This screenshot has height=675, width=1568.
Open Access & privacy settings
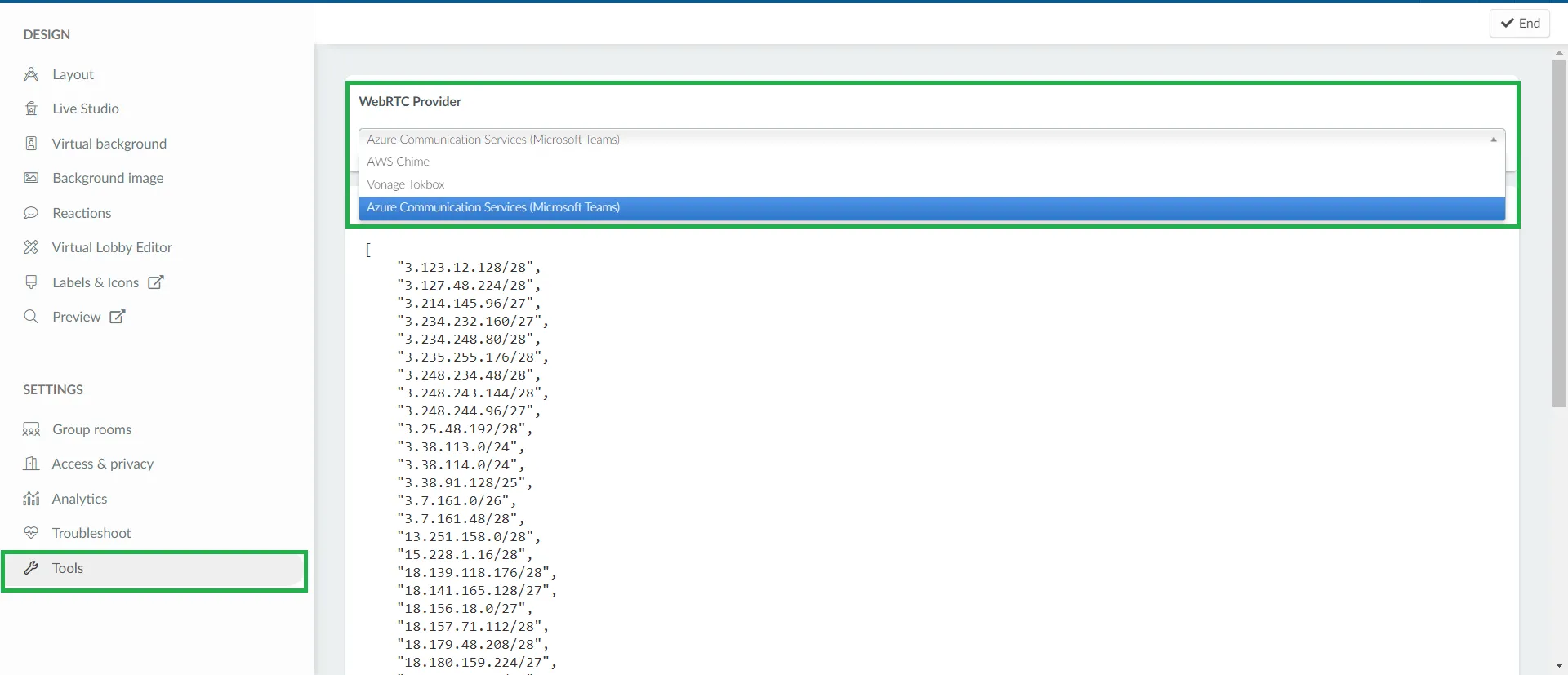tap(103, 464)
